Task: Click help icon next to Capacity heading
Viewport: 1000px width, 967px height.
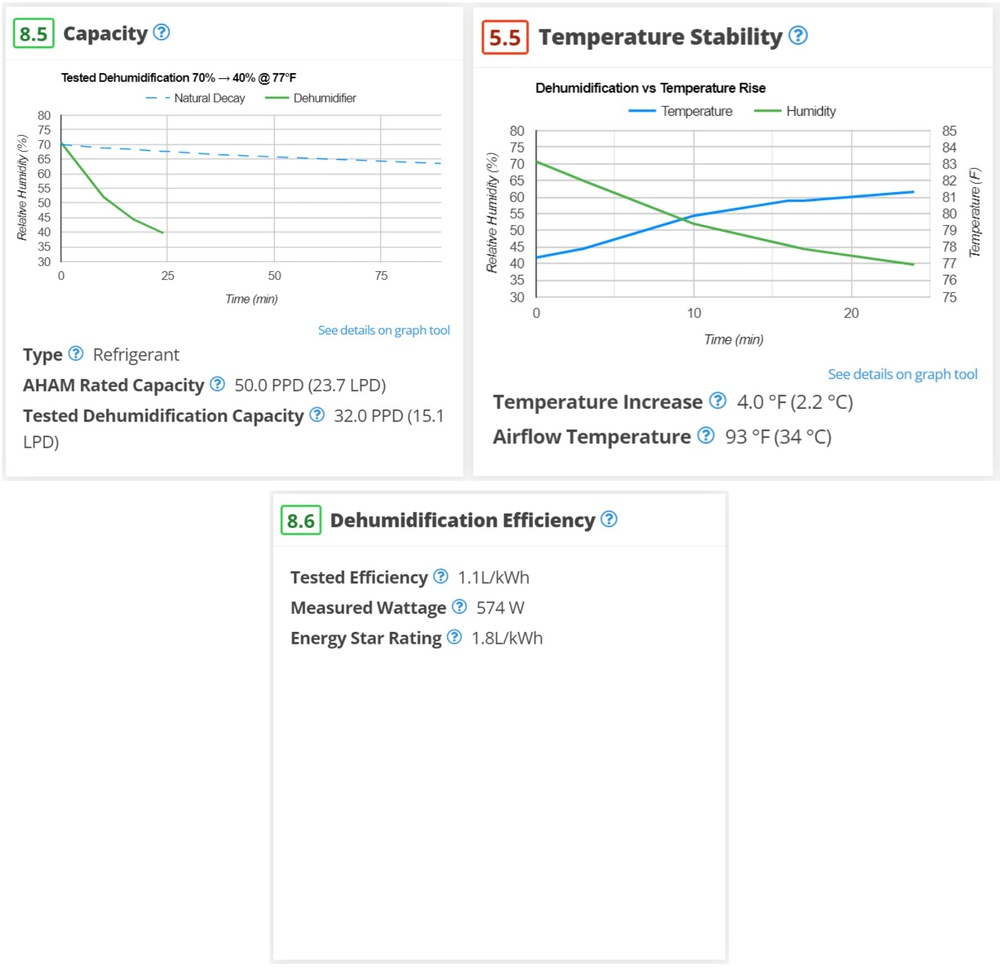Action: pos(161,32)
